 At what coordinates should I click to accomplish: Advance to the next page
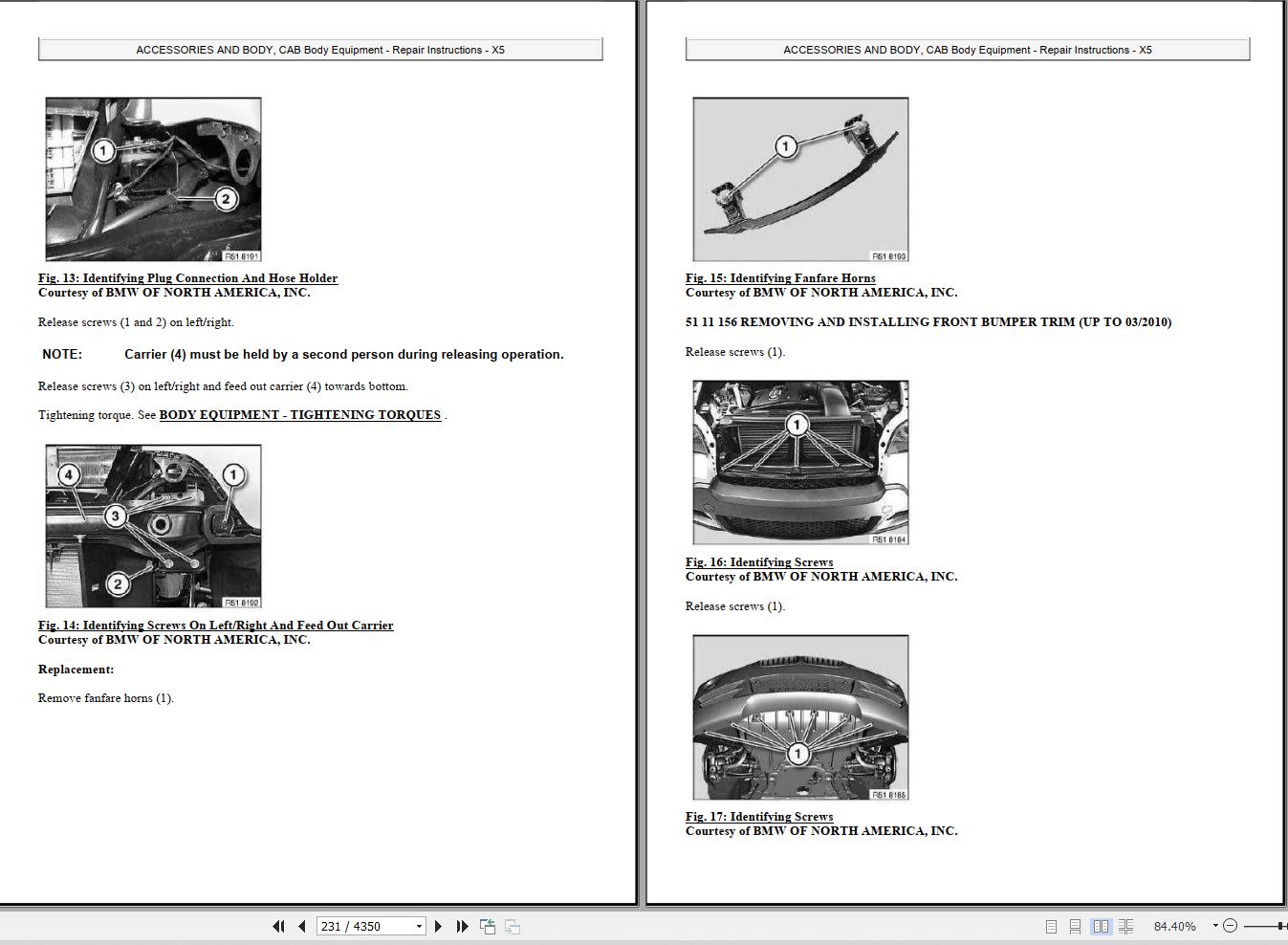[438, 926]
